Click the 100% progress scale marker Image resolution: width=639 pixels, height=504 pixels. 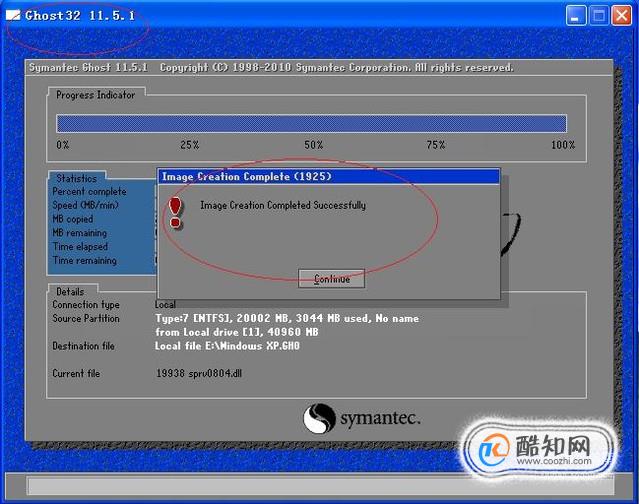coord(563,145)
